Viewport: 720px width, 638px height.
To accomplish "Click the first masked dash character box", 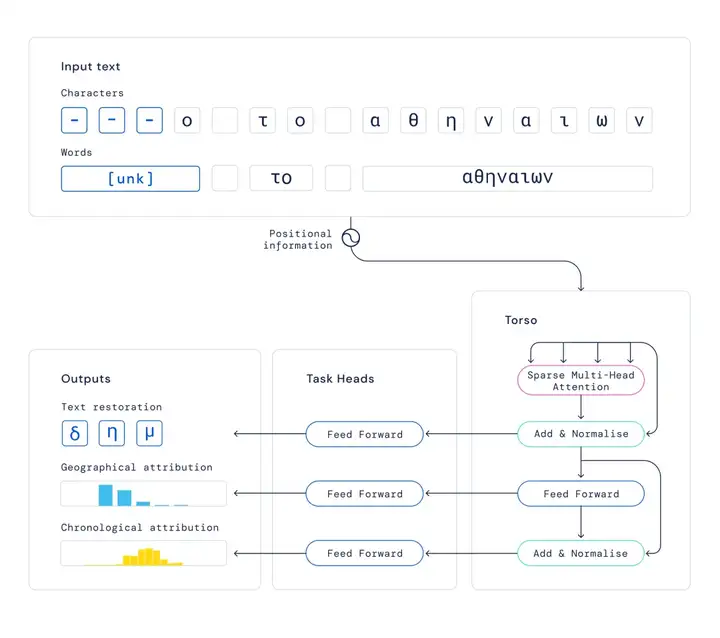I will (x=74, y=120).
